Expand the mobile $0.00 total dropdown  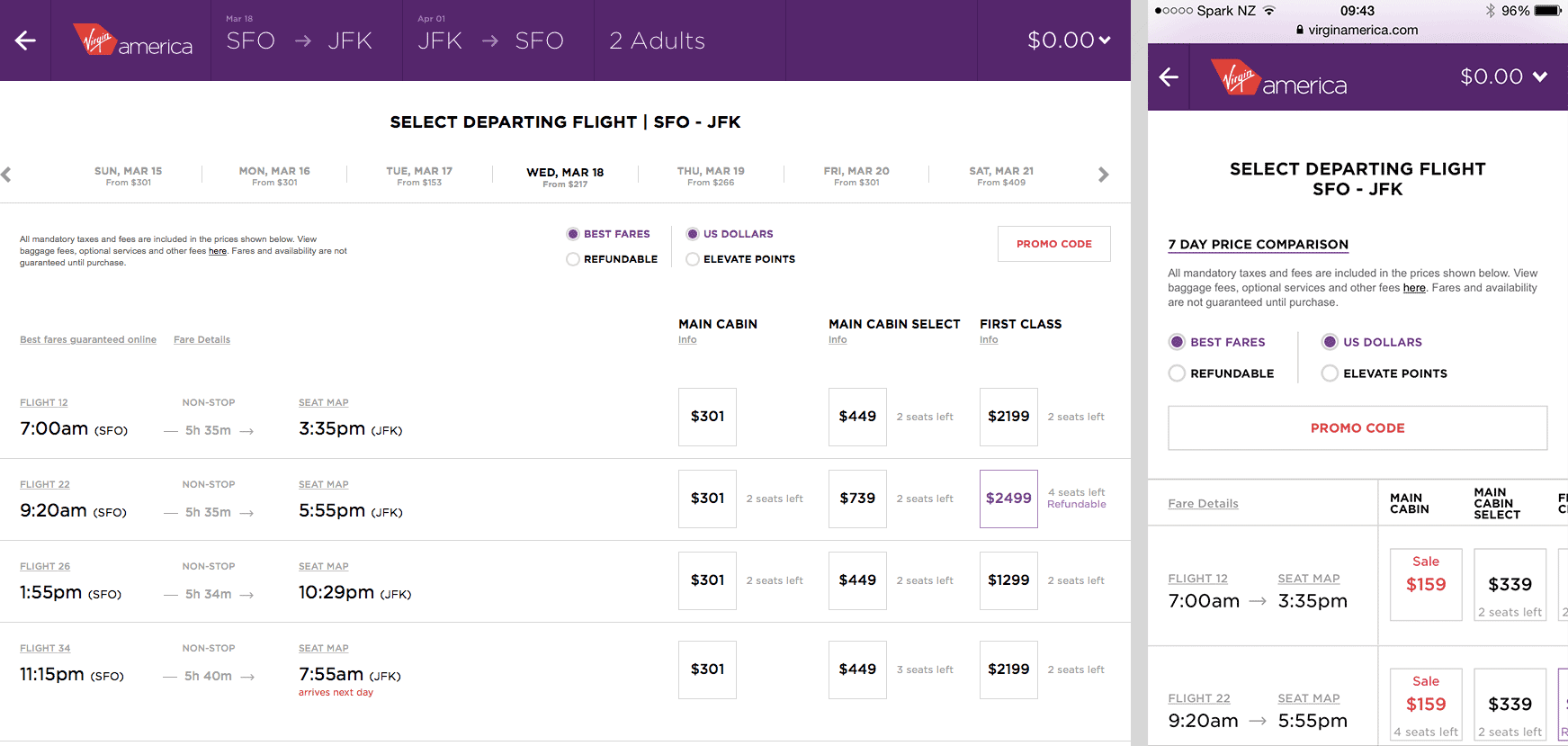(1503, 77)
